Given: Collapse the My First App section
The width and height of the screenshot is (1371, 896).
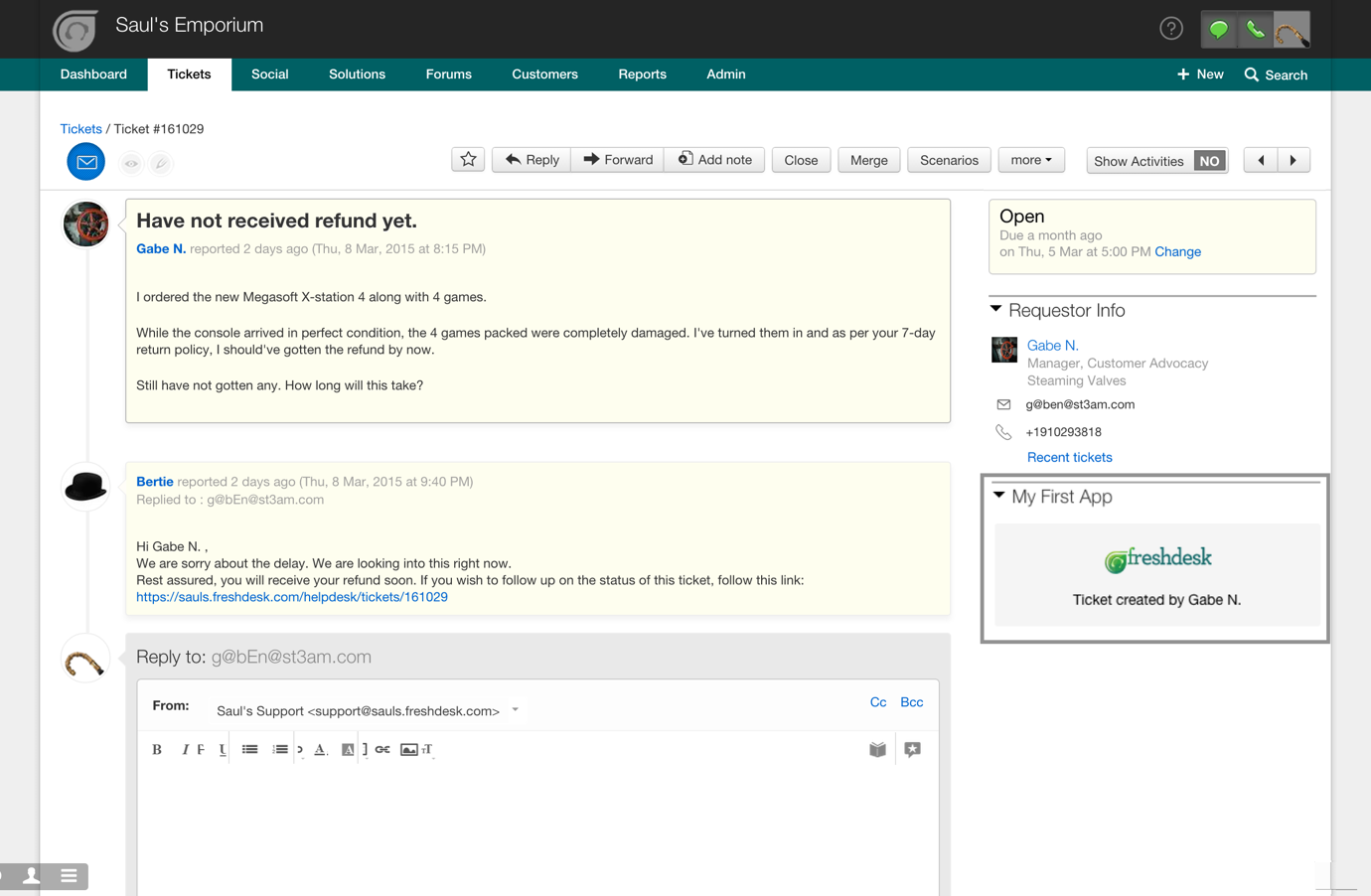Looking at the screenshot, I should click(998, 496).
